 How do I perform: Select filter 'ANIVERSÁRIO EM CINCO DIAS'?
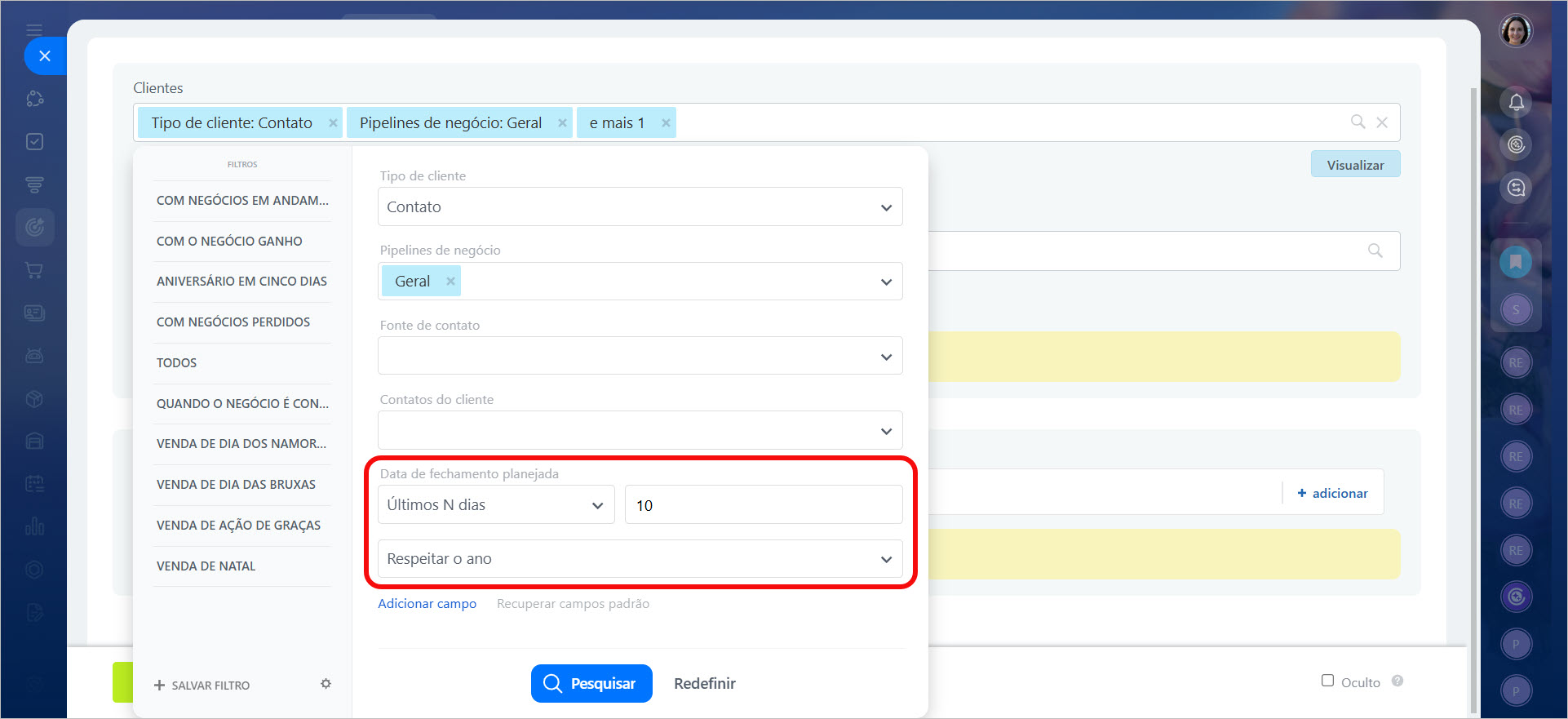click(x=242, y=282)
